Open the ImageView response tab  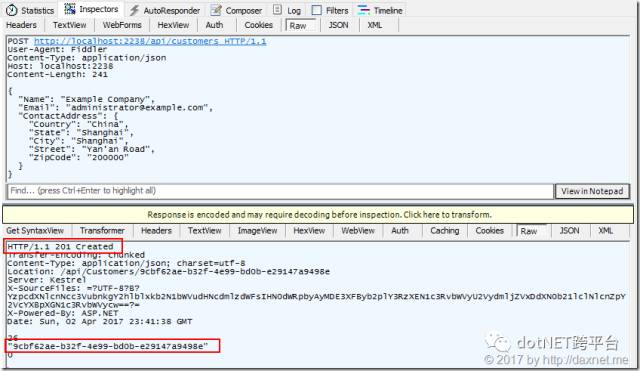click(x=257, y=231)
